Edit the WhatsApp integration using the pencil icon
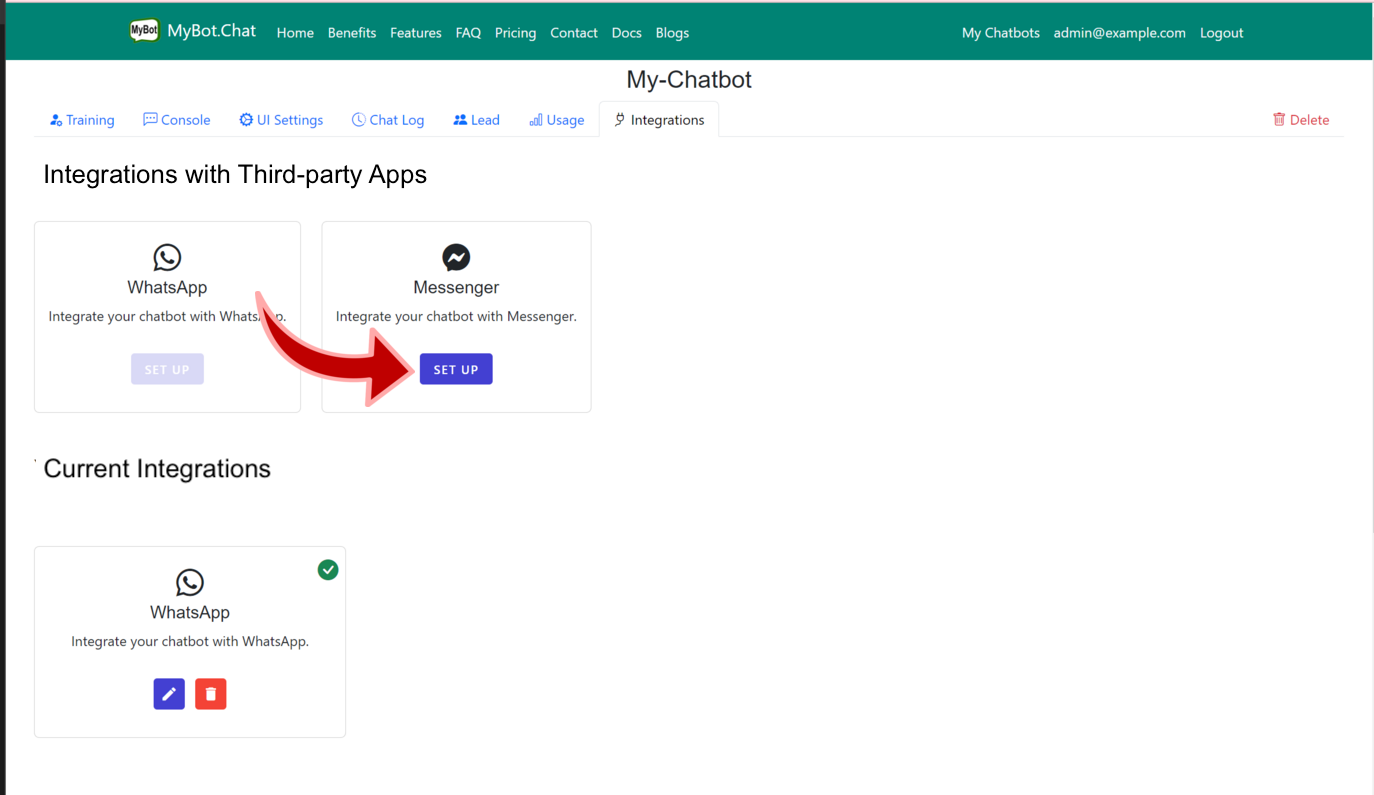The width and height of the screenshot is (1374, 795). [169, 693]
